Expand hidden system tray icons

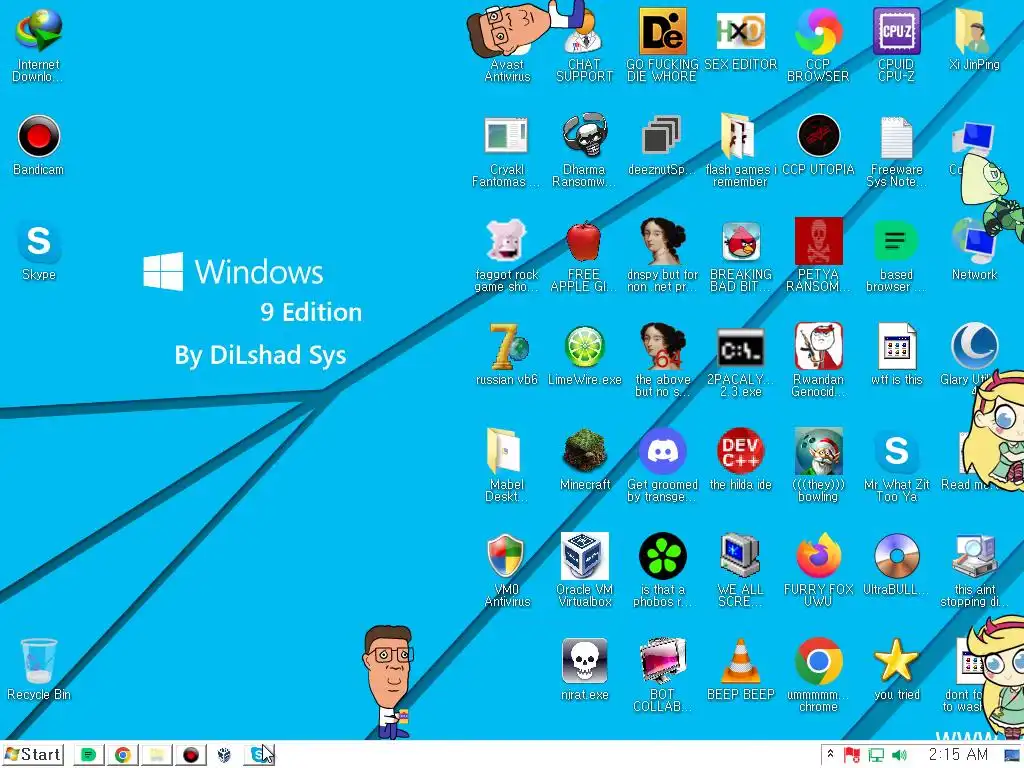pyautogui.click(x=830, y=754)
